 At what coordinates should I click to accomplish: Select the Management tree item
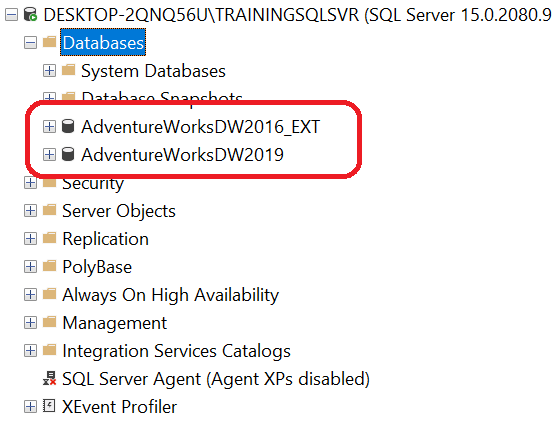(114, 323)
